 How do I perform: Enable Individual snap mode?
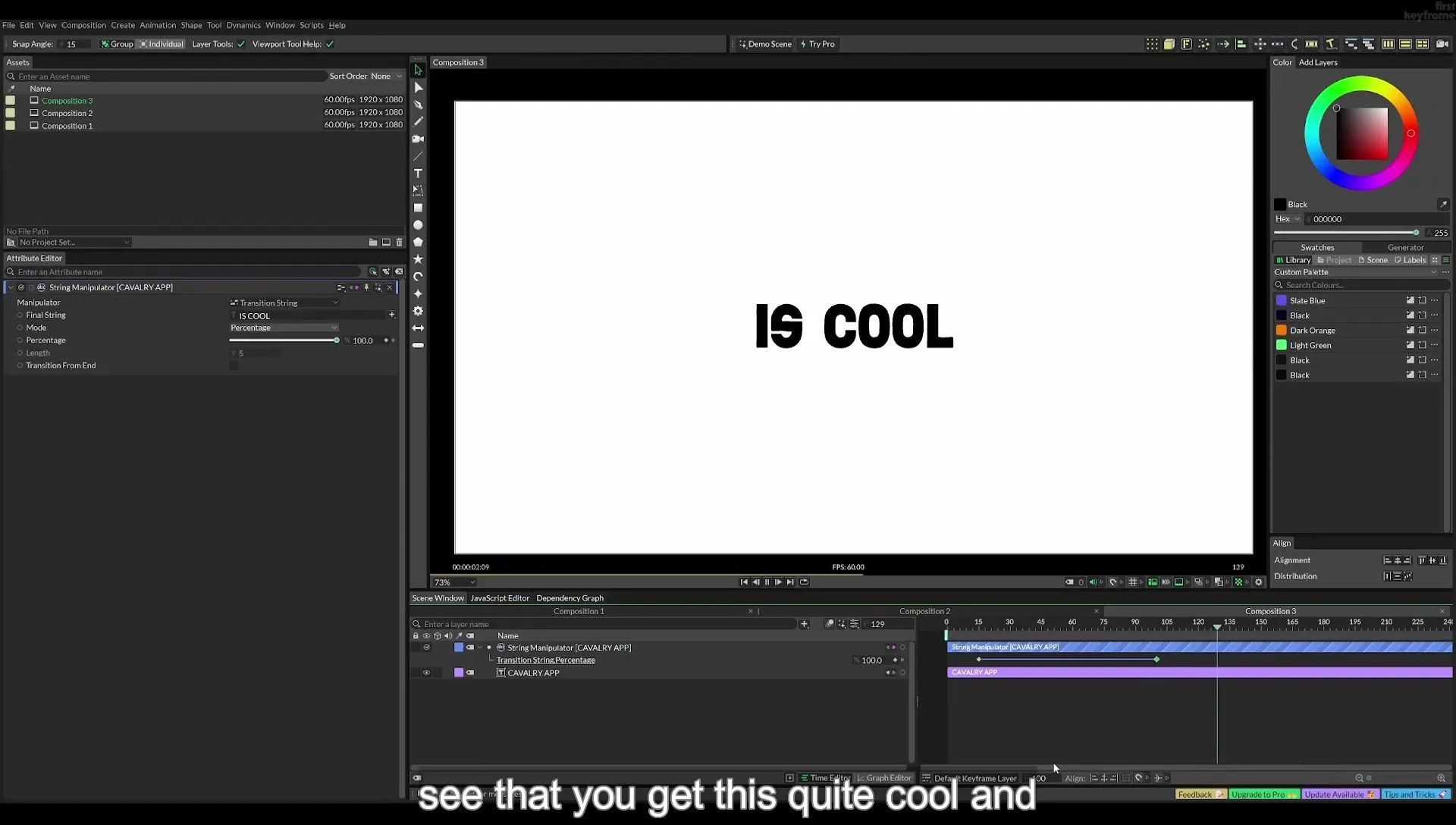tap(162, 44)
